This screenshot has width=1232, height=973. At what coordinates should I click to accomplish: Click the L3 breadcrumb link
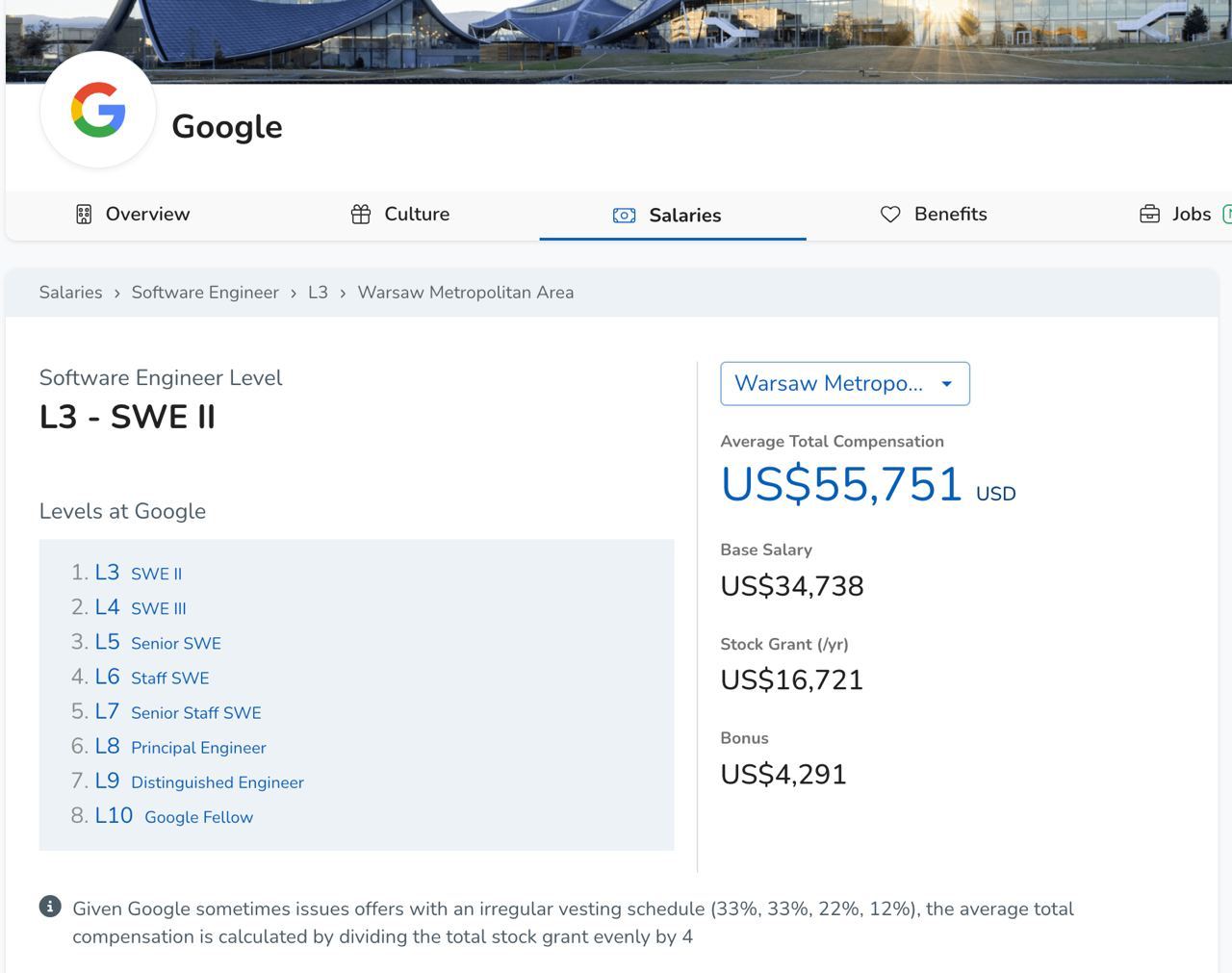[x=318, y=293]
